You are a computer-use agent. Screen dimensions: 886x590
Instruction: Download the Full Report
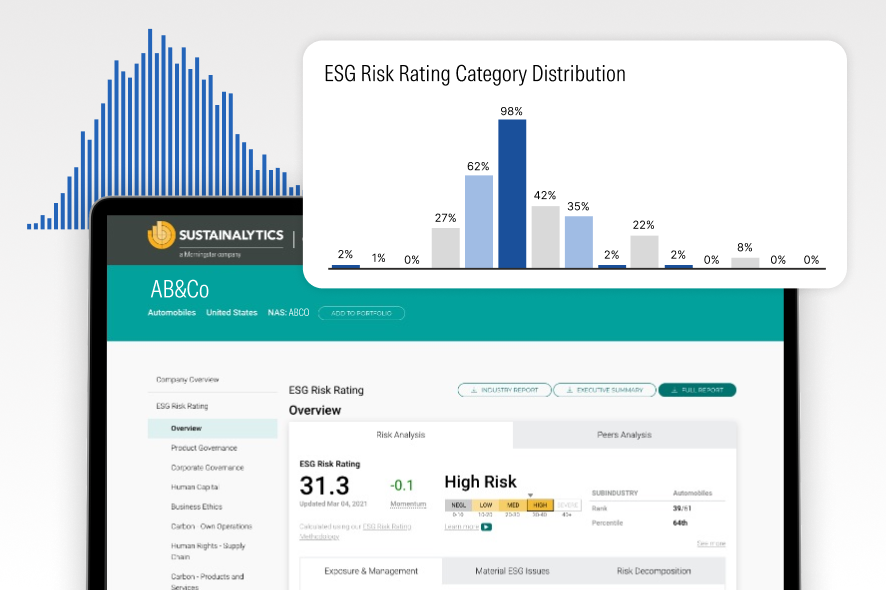coord(697,390)
